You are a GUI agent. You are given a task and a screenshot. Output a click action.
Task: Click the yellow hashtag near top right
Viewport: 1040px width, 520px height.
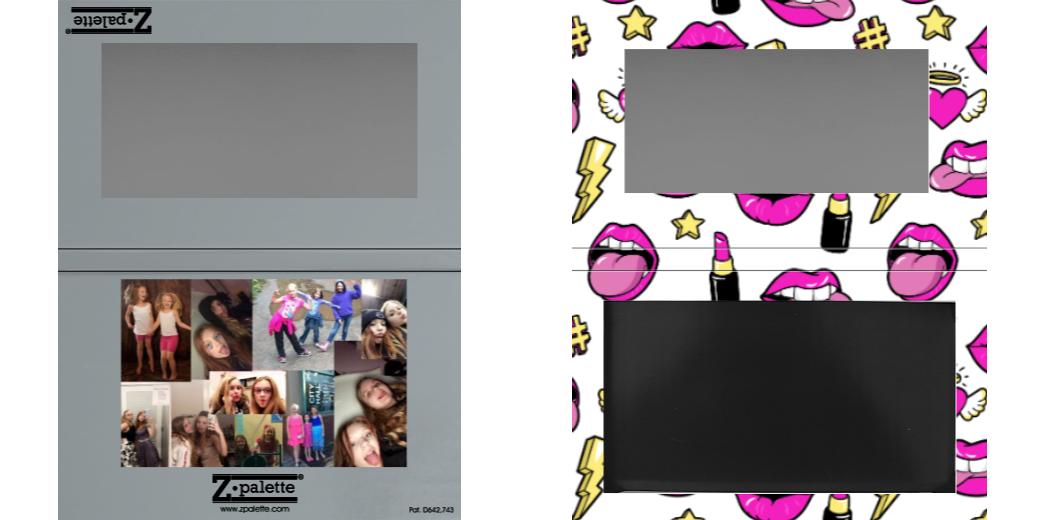click(872, 34)
